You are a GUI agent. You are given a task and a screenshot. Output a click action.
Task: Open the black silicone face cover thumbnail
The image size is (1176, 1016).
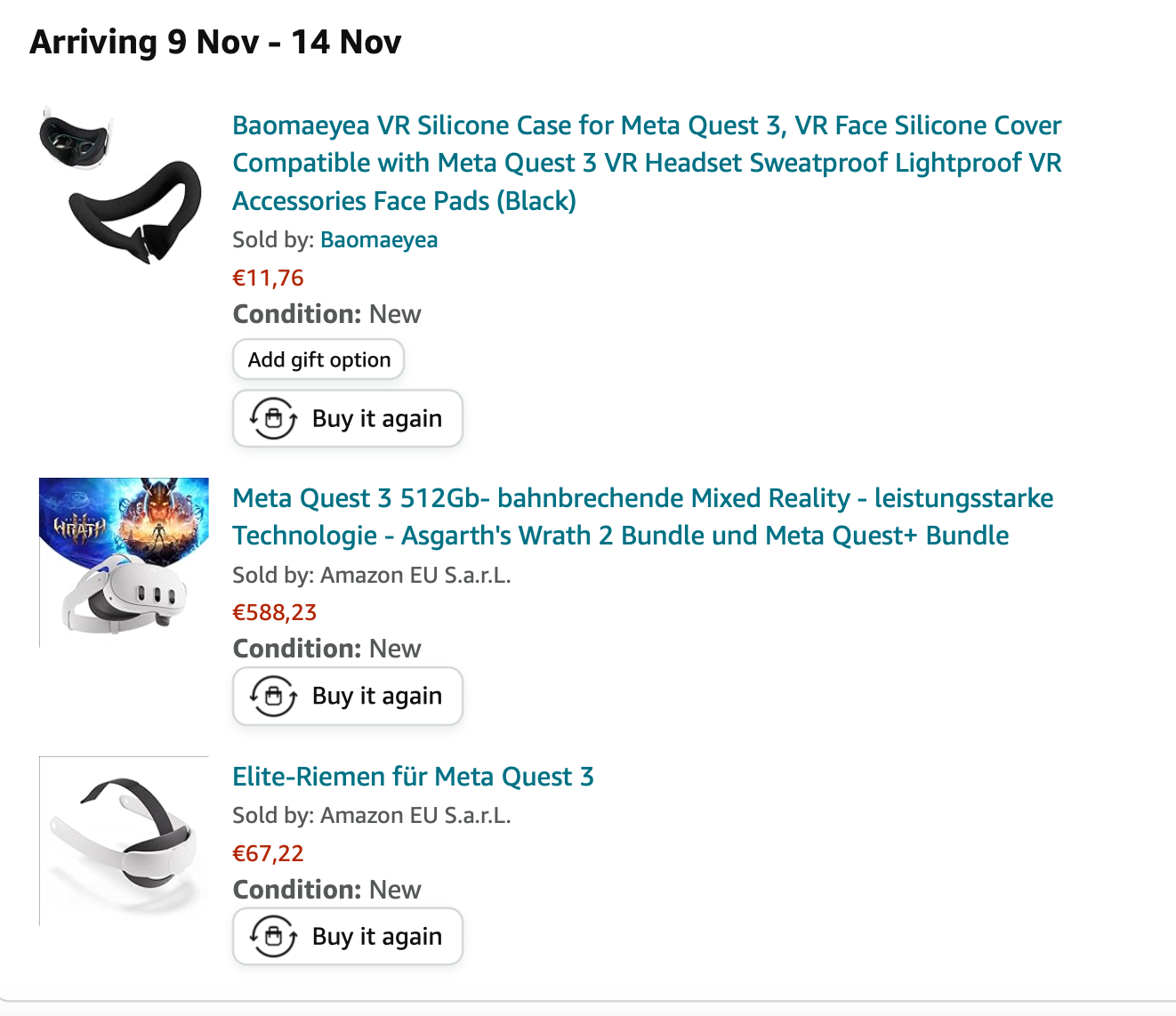pyautogui.click(x=123, y=187)
